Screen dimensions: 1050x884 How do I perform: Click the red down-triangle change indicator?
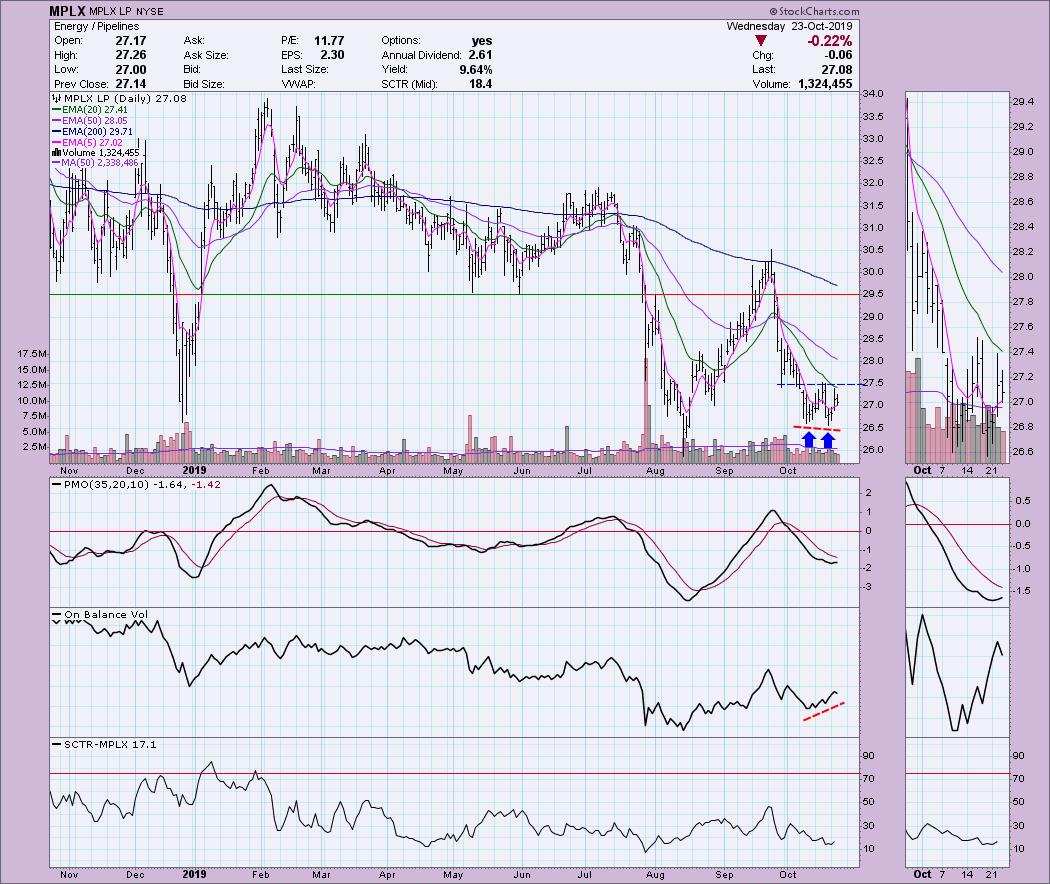(760, 42)
